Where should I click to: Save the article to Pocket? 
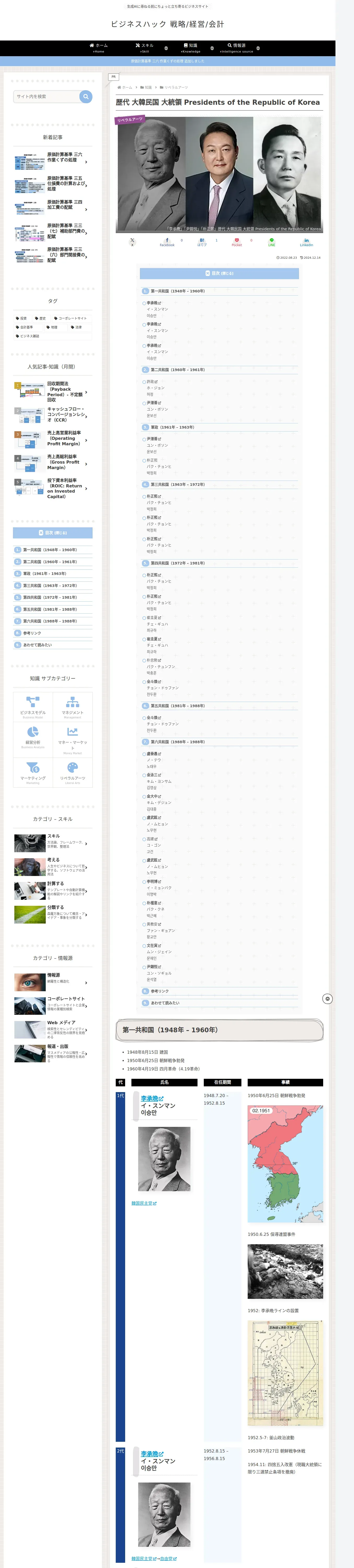point(237,242)
